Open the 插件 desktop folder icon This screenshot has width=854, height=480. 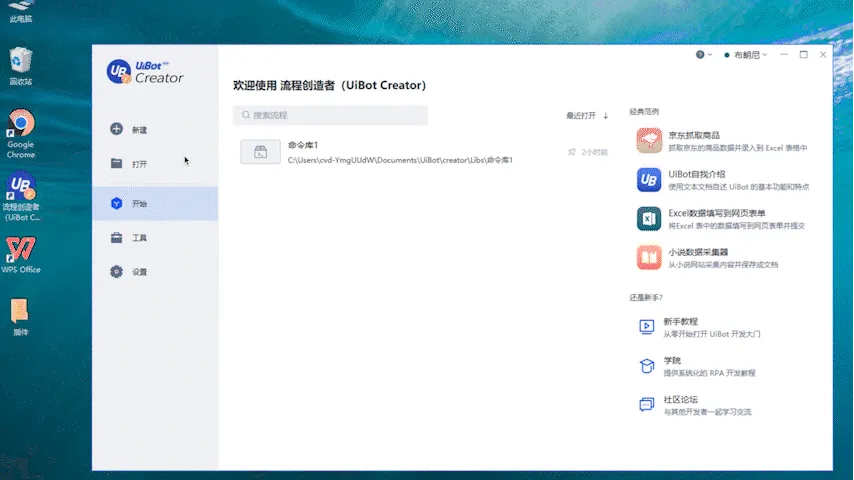pos(20,317)
